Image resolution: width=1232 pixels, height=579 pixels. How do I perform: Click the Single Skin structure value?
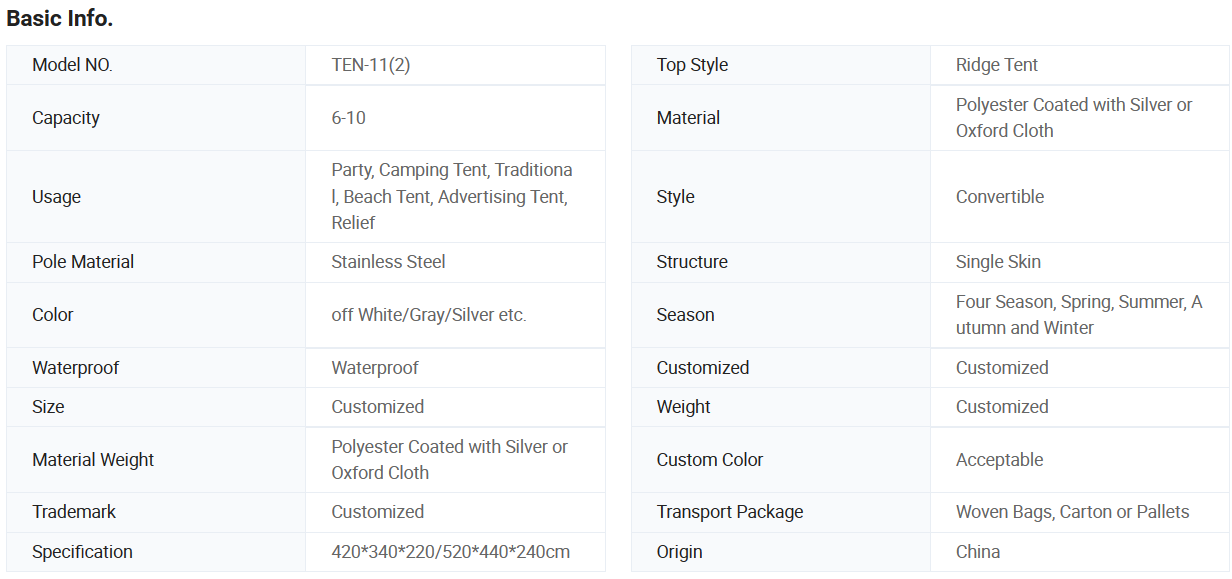(x=998, y=262)
